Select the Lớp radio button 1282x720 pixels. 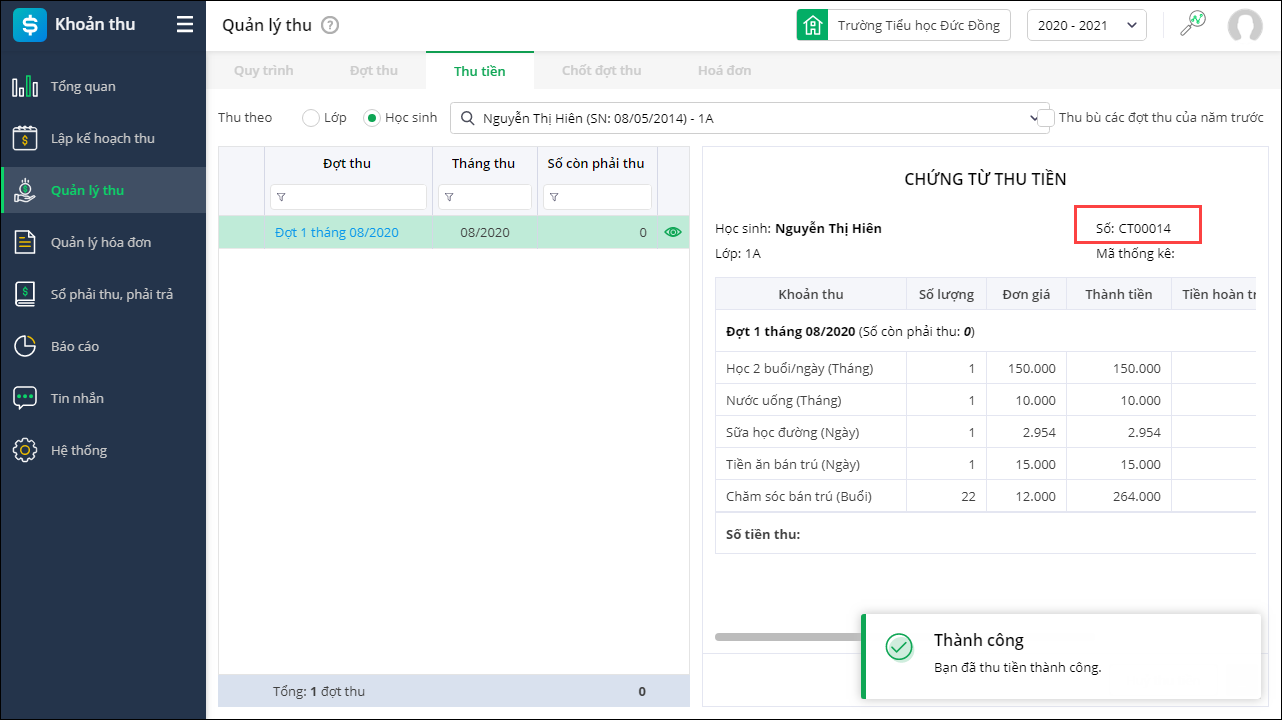point(311,118)
